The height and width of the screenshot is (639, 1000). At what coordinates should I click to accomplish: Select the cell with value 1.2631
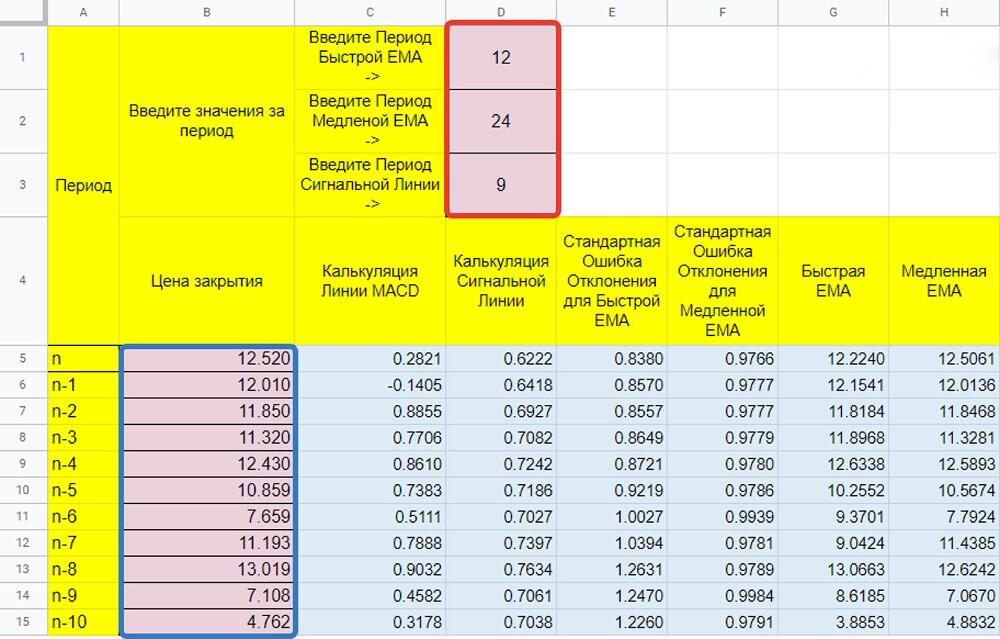(611, 571)
